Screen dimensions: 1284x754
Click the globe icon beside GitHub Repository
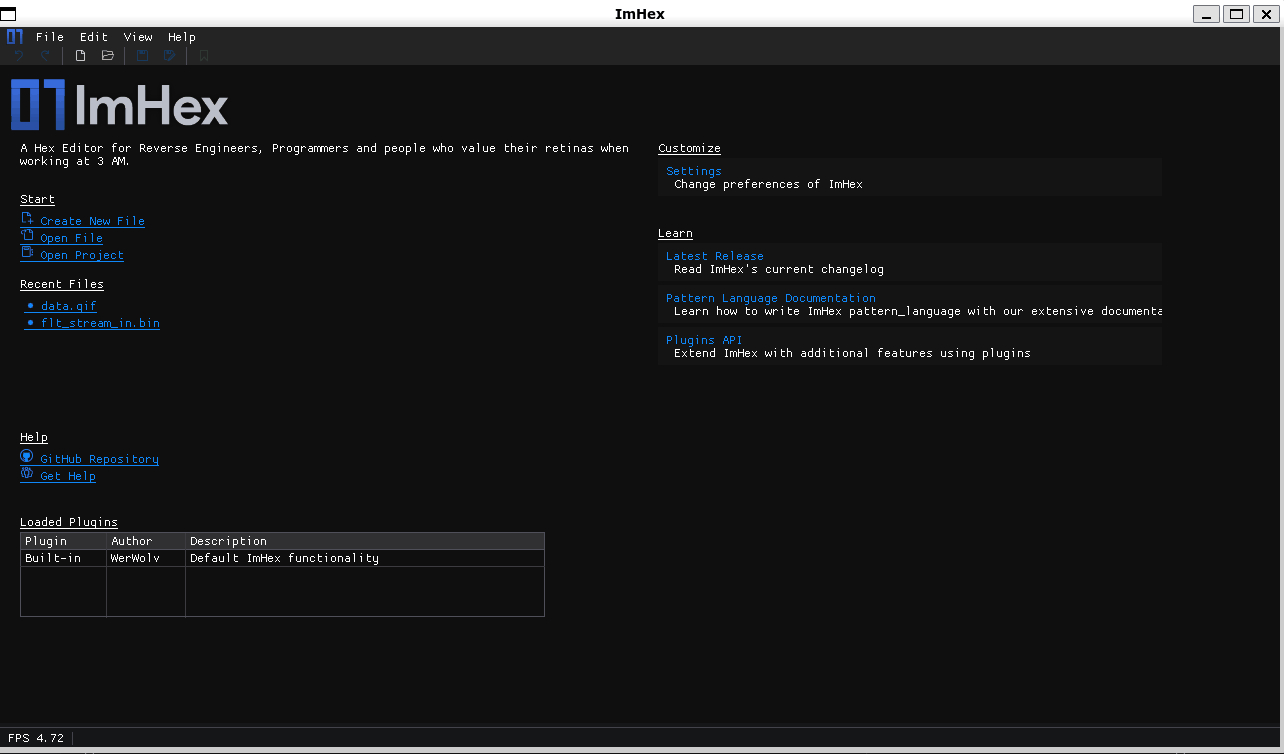click(x=26, y=458)
